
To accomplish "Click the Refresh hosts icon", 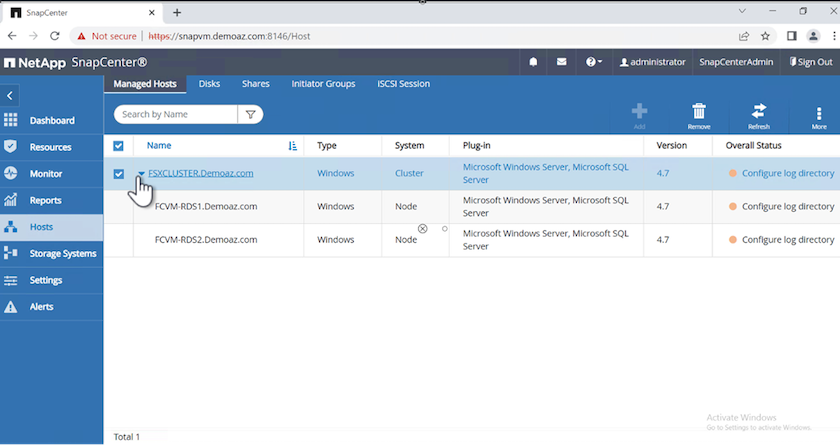I will pos(758,112).
